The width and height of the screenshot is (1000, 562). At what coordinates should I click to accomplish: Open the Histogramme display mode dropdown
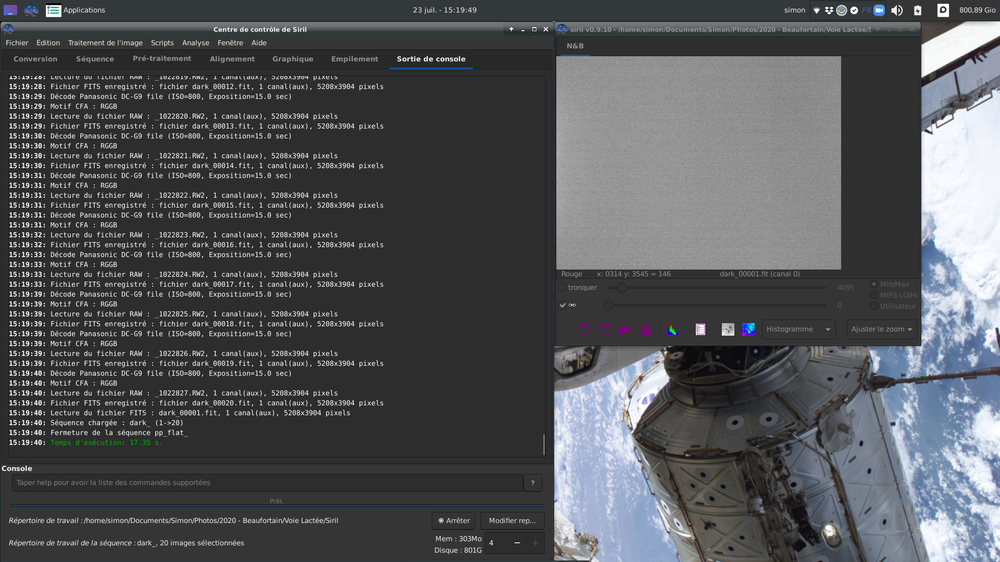pyautogui.click(x=799, y=329)
